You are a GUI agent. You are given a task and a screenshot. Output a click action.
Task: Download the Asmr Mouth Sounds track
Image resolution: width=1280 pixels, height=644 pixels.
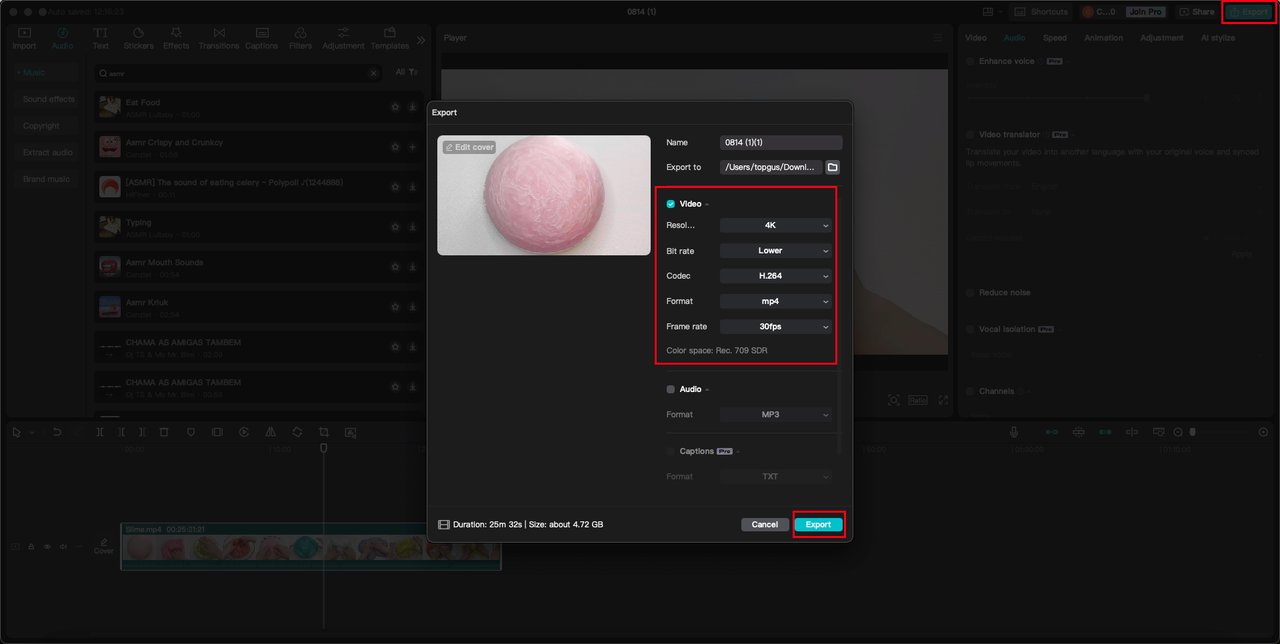click(x=412, y=267)
